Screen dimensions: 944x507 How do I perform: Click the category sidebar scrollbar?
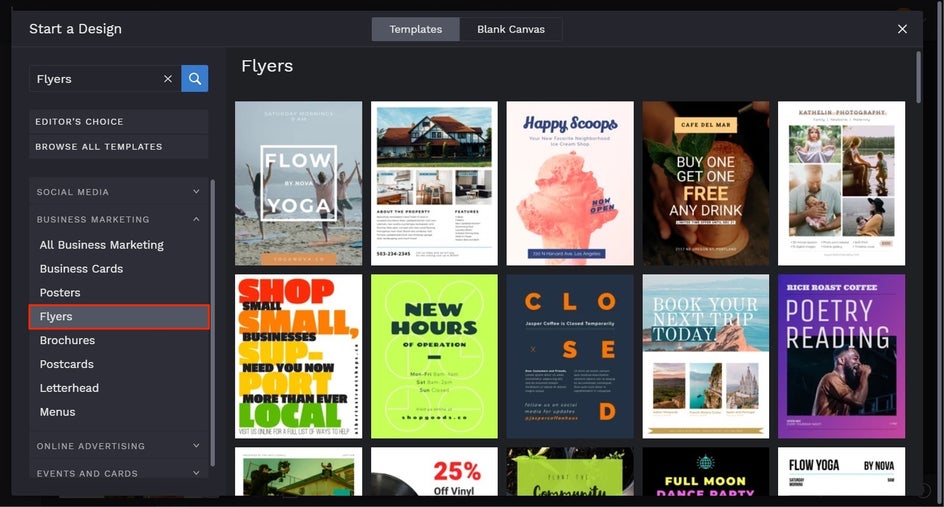click(213, 323)
